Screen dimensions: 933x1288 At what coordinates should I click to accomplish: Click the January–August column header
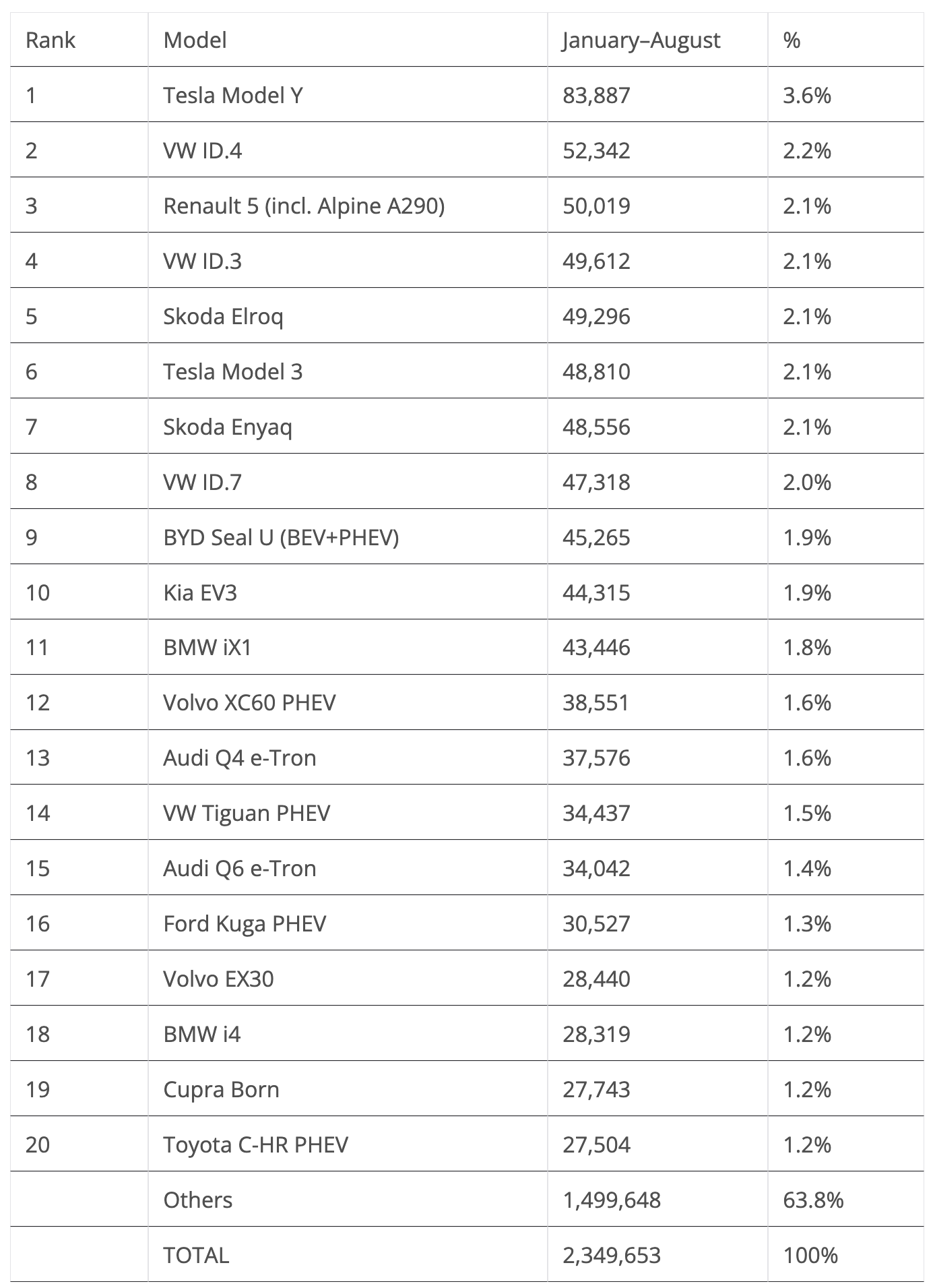tap(641, 40)
